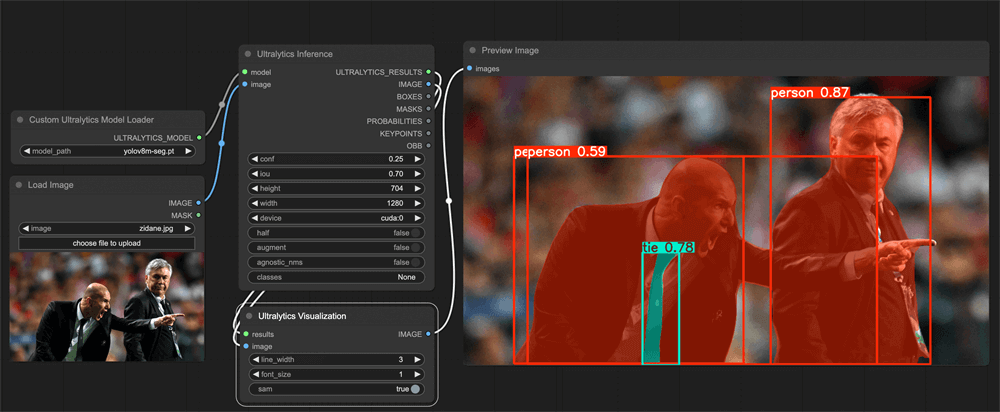Click the width value 1280
1000x412 pixels.
pos(397,203)
